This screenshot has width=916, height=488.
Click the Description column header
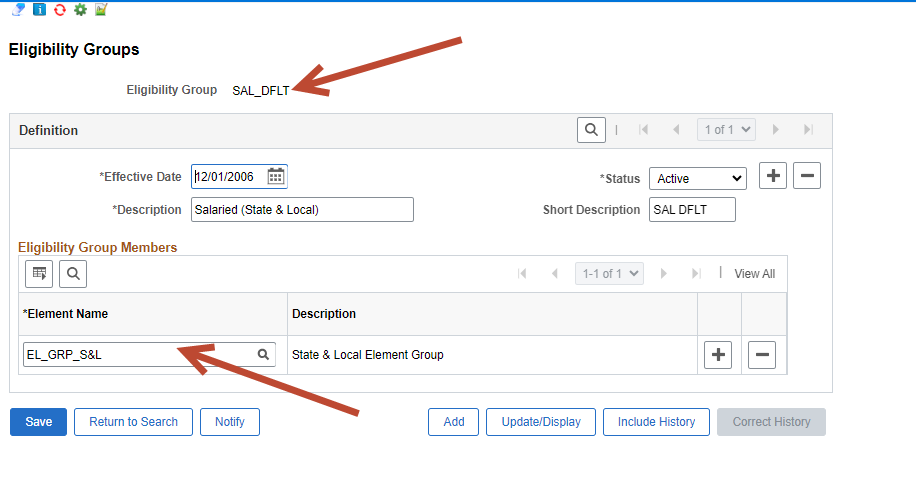pos(324,314)
